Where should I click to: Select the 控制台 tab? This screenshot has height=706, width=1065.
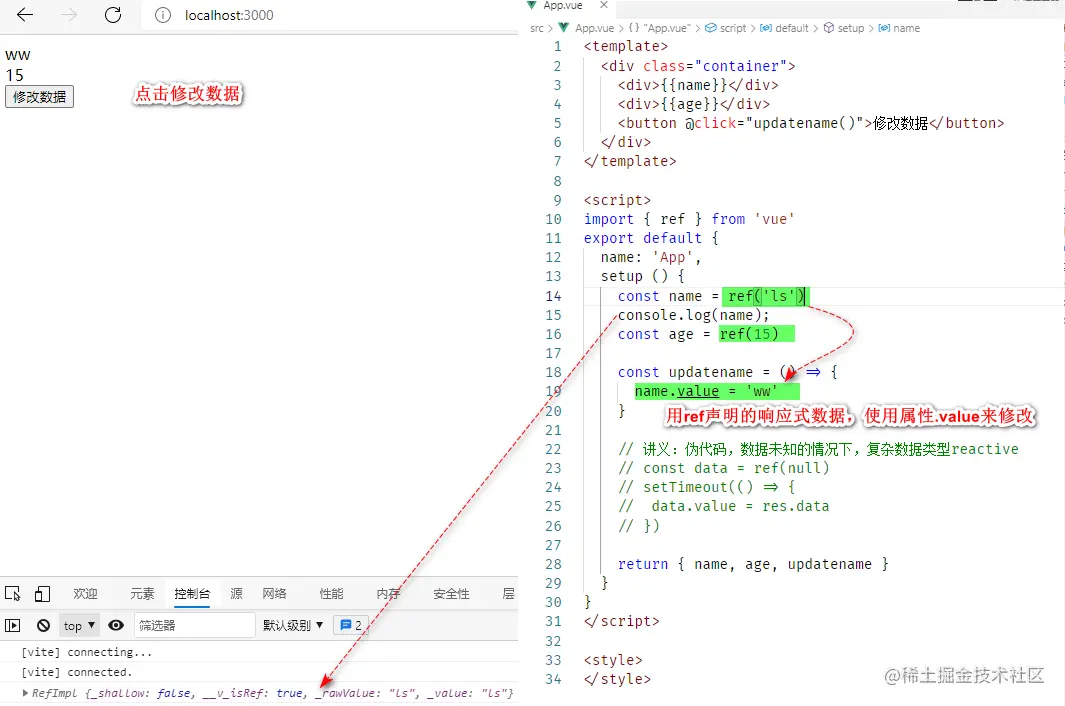click(x=192, y=594)
